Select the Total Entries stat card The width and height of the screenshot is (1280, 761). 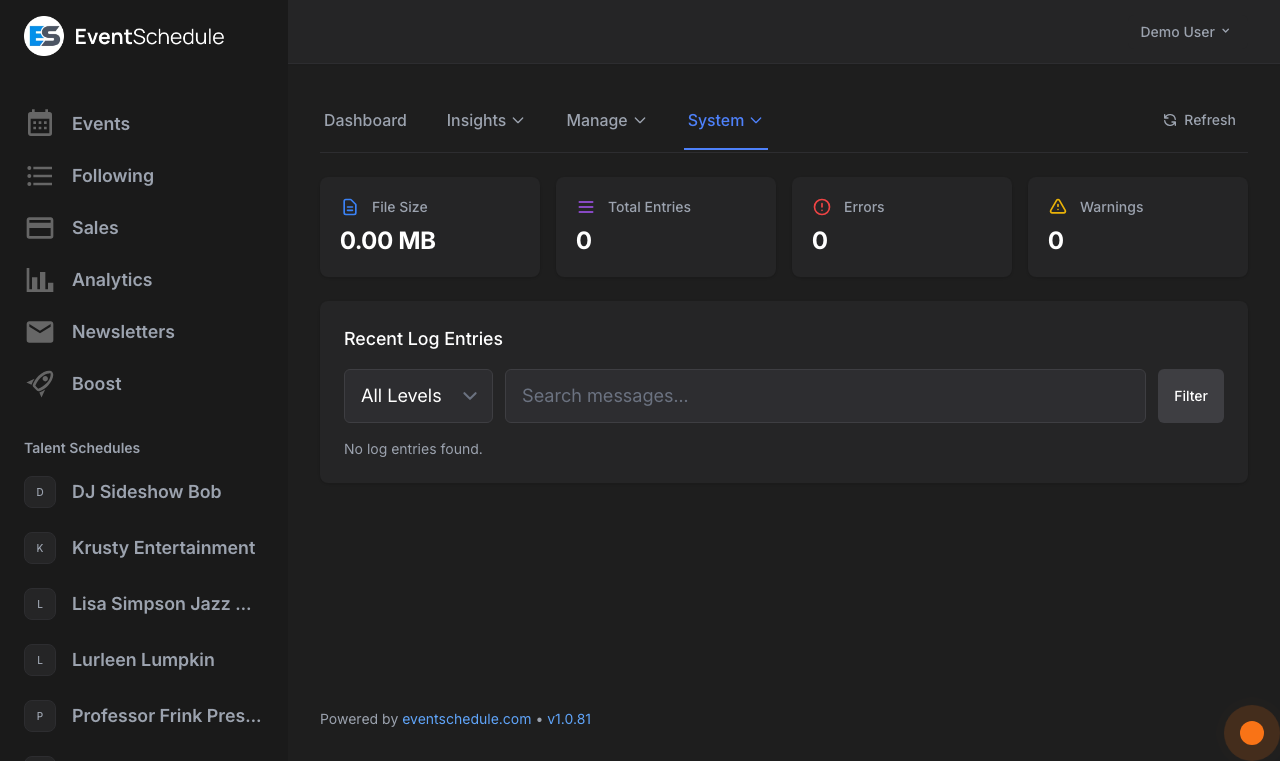pyautogui.click(x=666, y=227)
